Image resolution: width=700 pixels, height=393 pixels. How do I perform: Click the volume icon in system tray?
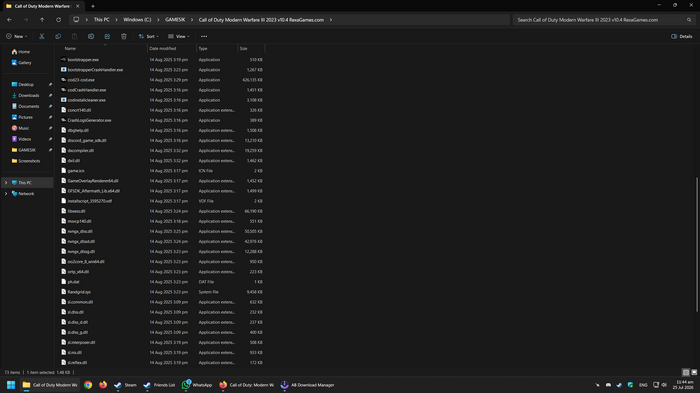coord(664,385)
